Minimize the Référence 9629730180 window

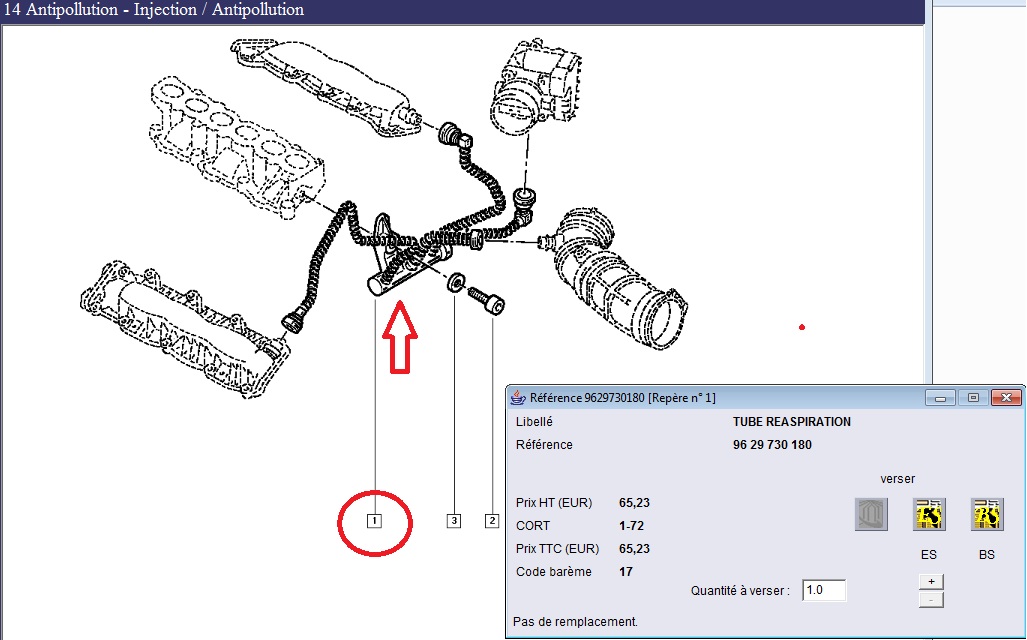(x=939, y=397)
